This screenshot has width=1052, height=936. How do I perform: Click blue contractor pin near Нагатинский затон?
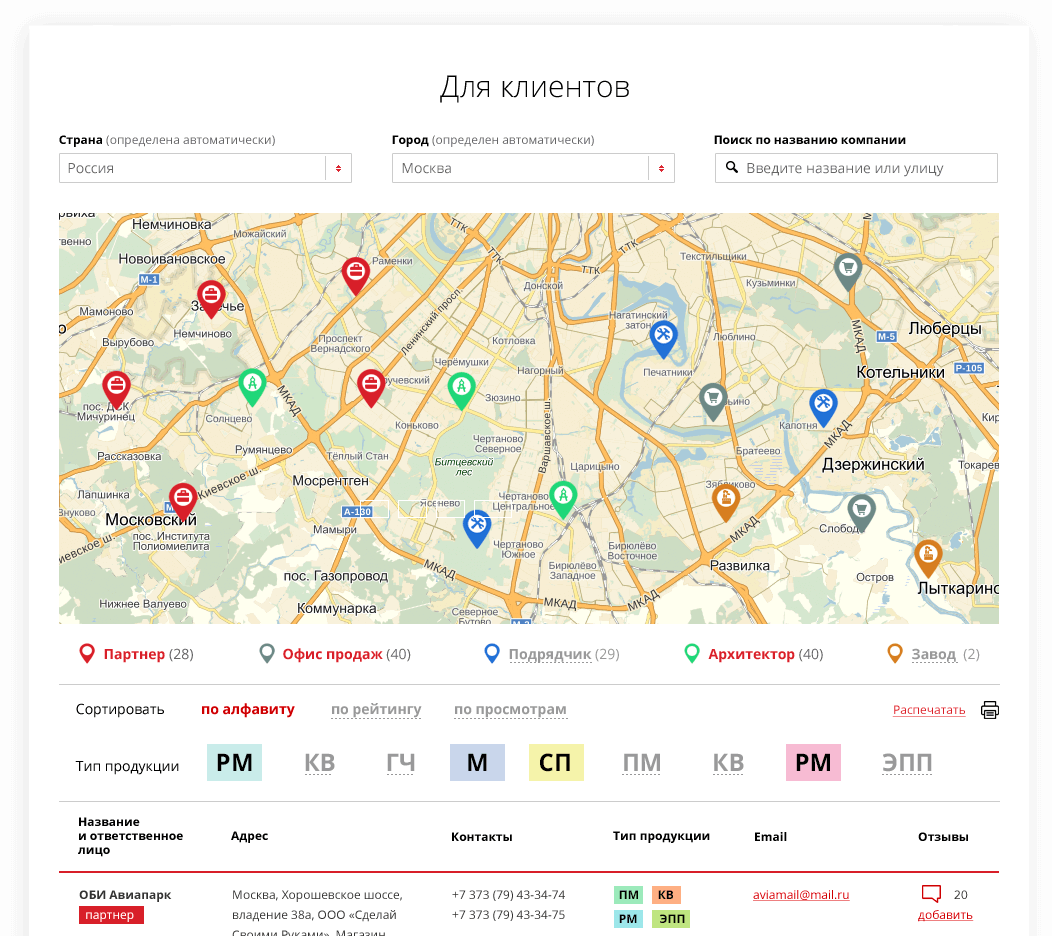click(x=664, y=338)
